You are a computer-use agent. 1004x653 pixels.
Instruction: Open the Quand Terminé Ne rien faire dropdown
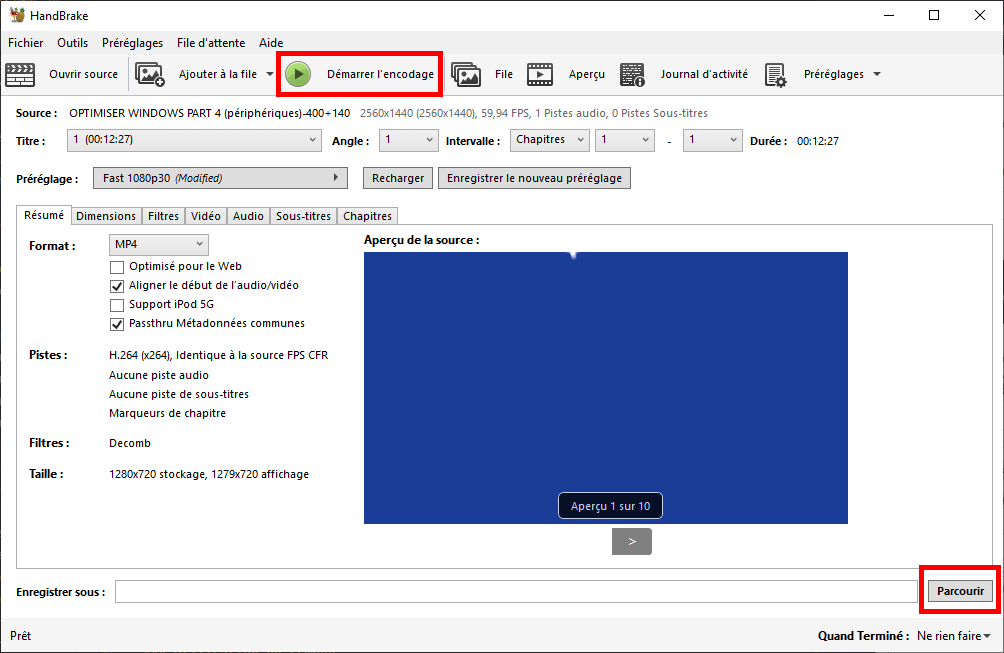(953, 636)
